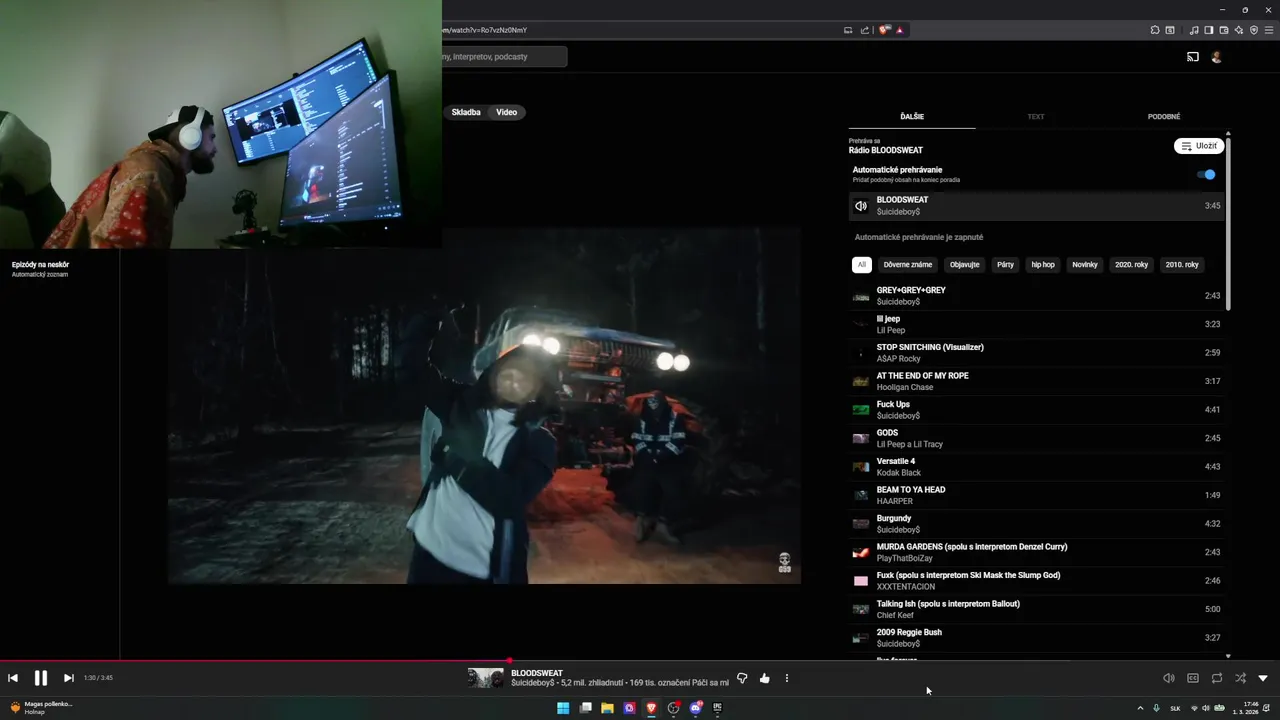Image resolution: width=1280 pixels, height=720 pixels.
Task: Open Discord from the taskbar
Action: coord(696,708)
